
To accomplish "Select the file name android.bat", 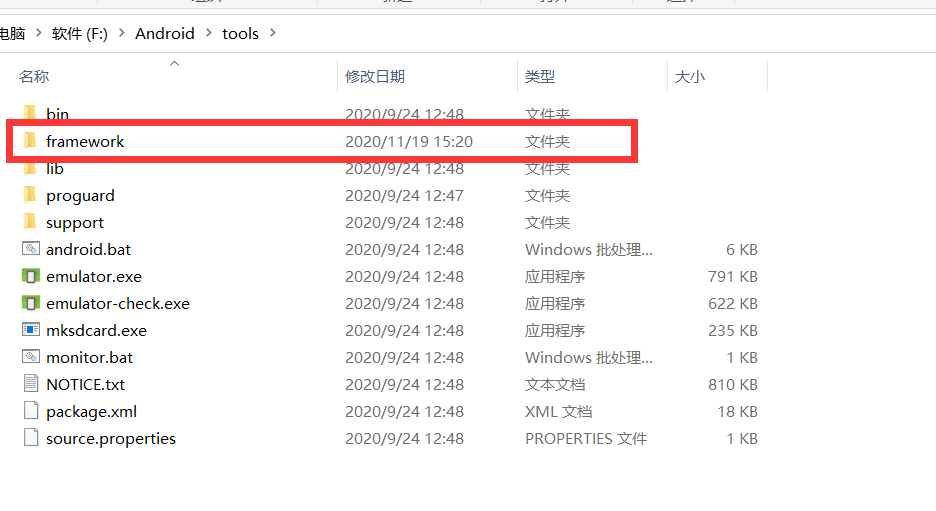I will click(88, 250).
